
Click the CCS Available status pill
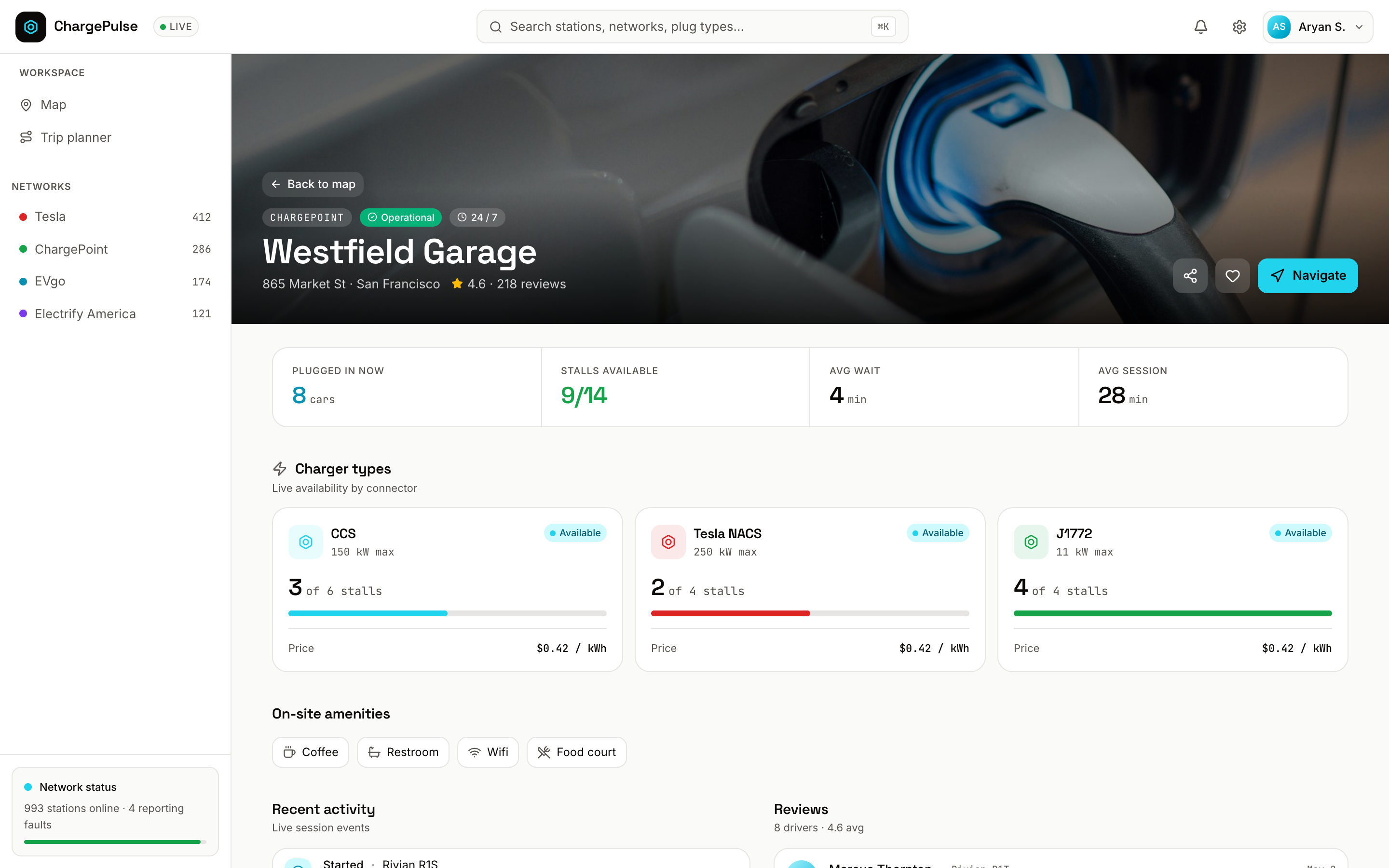(575, 533)
